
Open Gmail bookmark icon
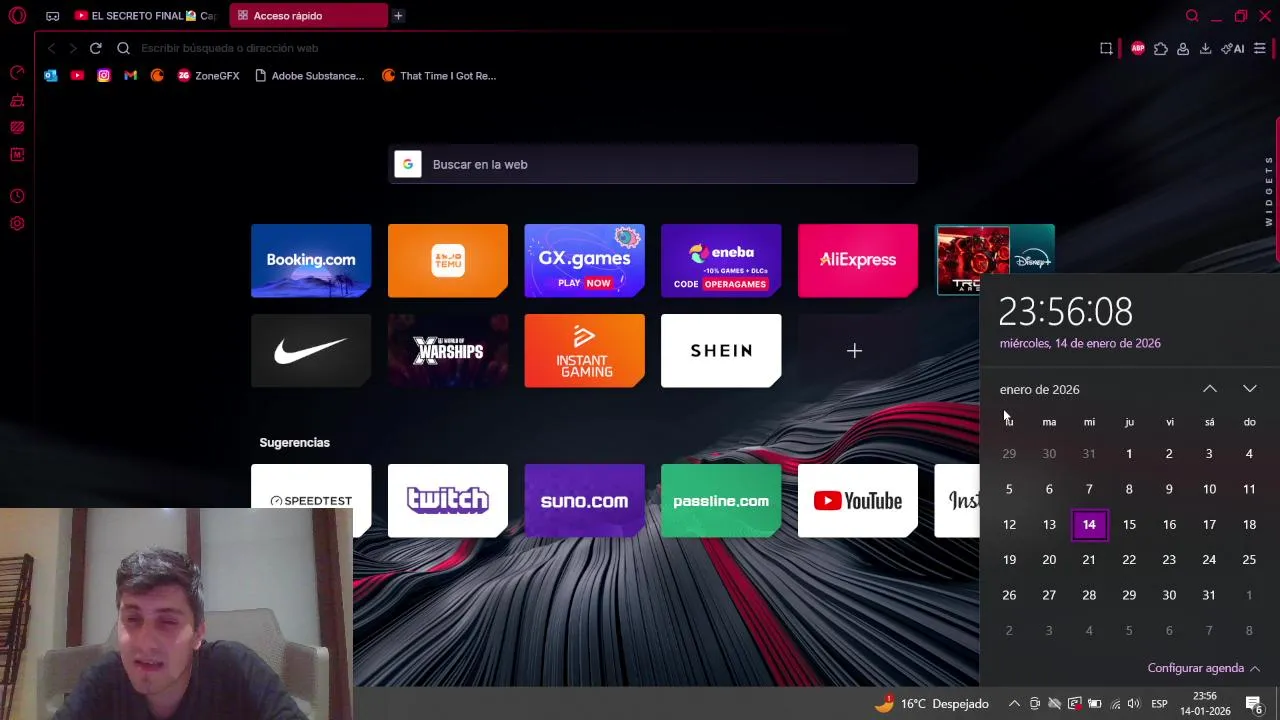coord(130,76)
